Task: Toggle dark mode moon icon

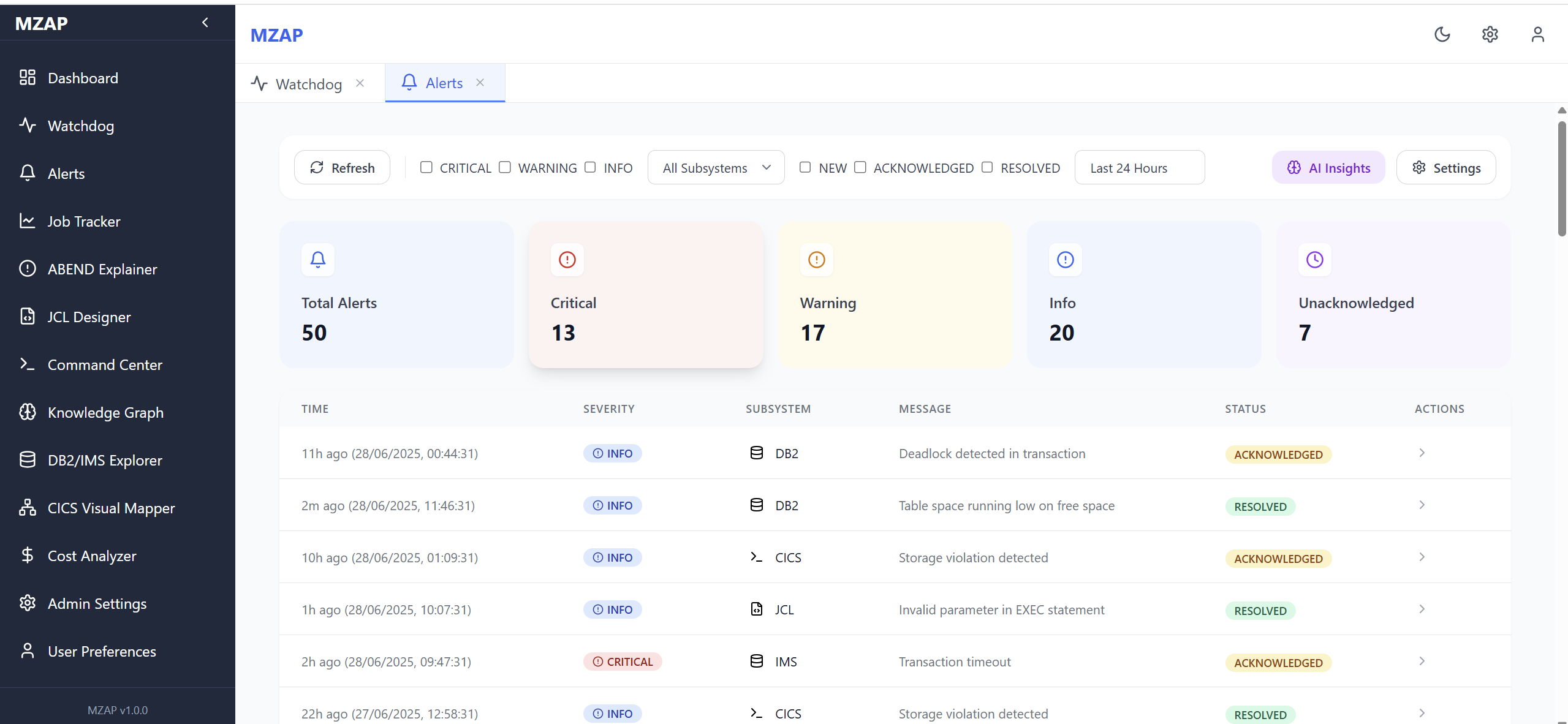Action: pyautogui.click(x=1442, y=34)
